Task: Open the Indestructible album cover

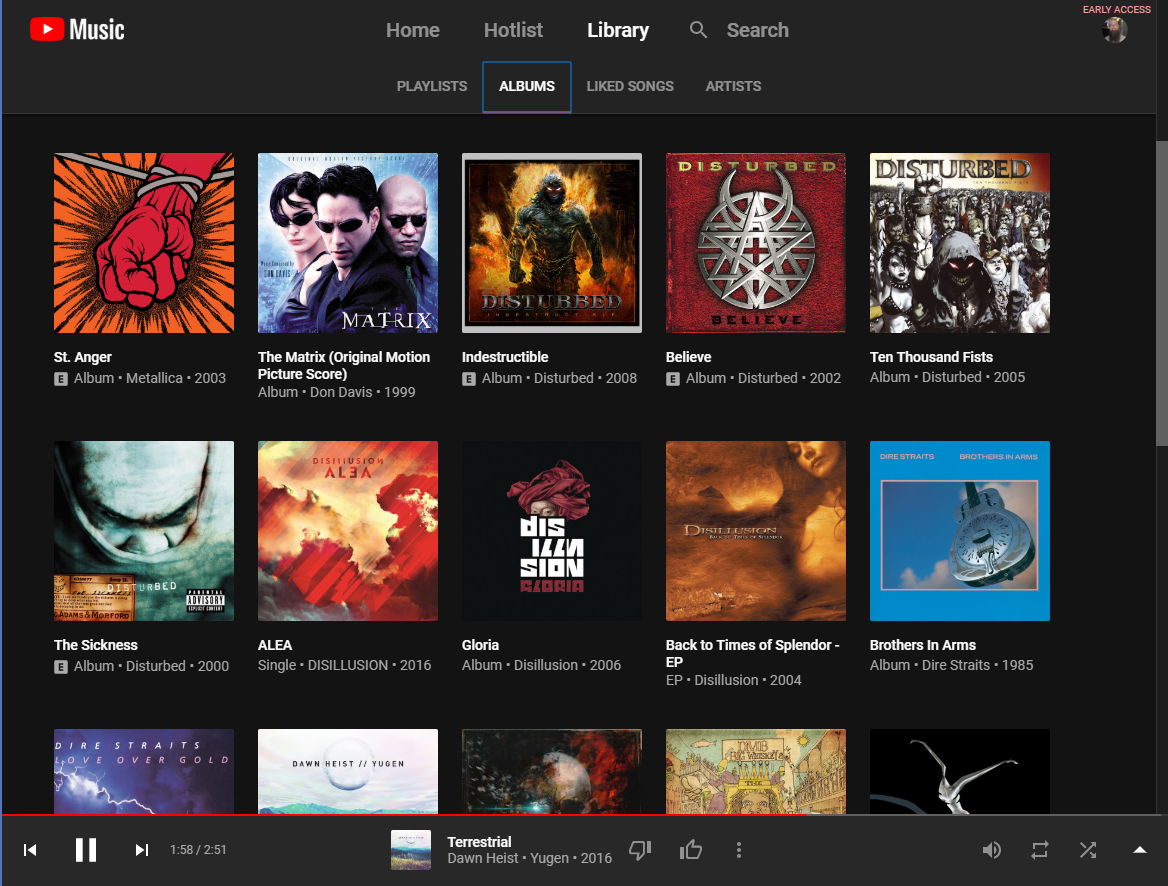Action: pos(552,243)
